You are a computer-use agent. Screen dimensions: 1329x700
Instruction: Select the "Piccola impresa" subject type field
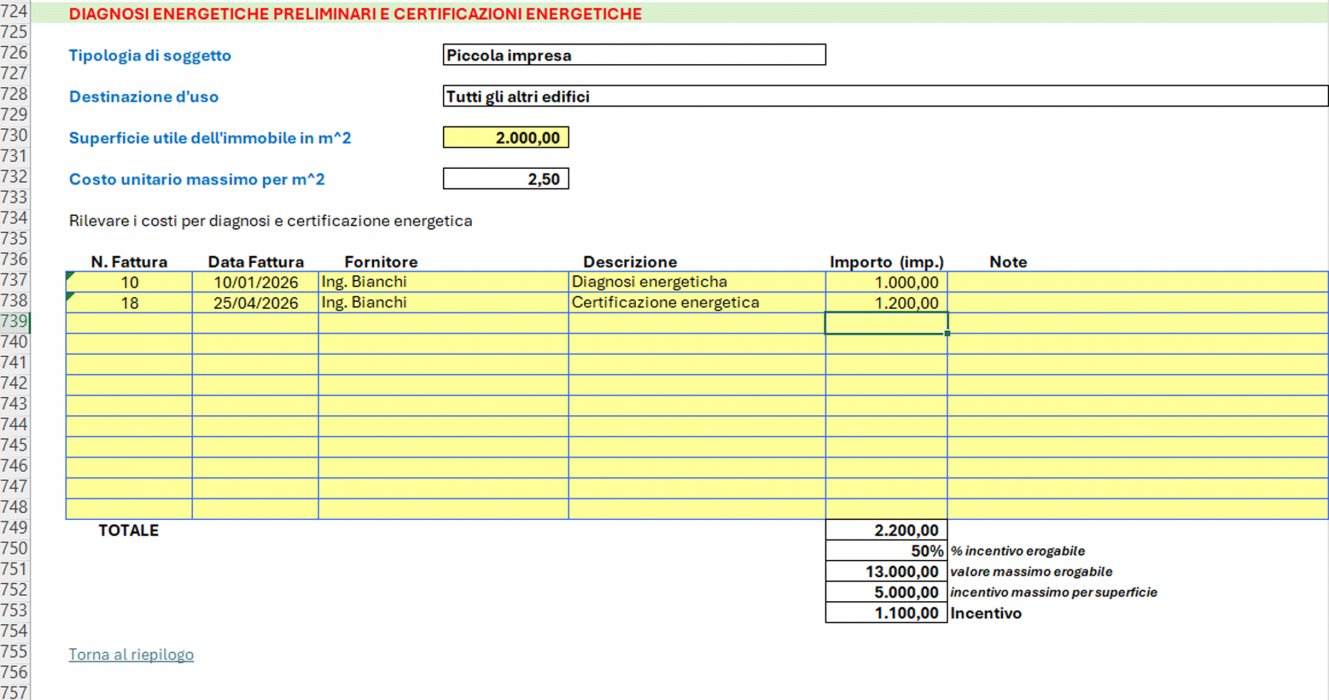tap(634, 55)
